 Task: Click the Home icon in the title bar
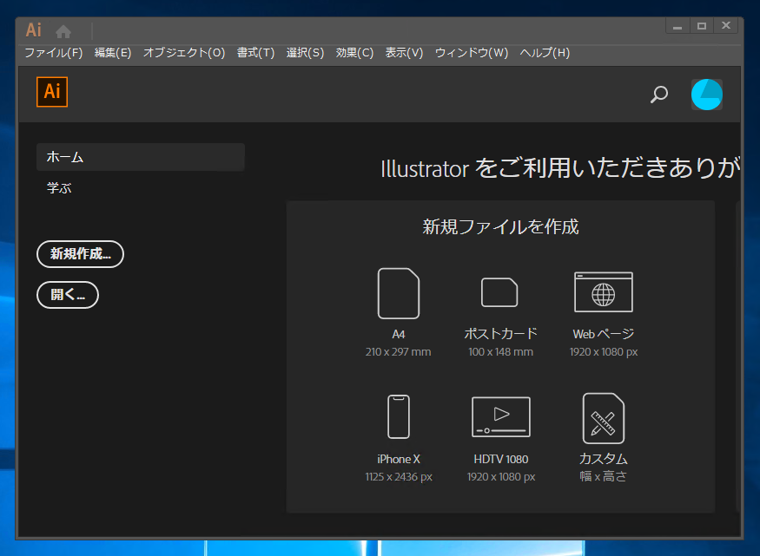tap(63, 32)
